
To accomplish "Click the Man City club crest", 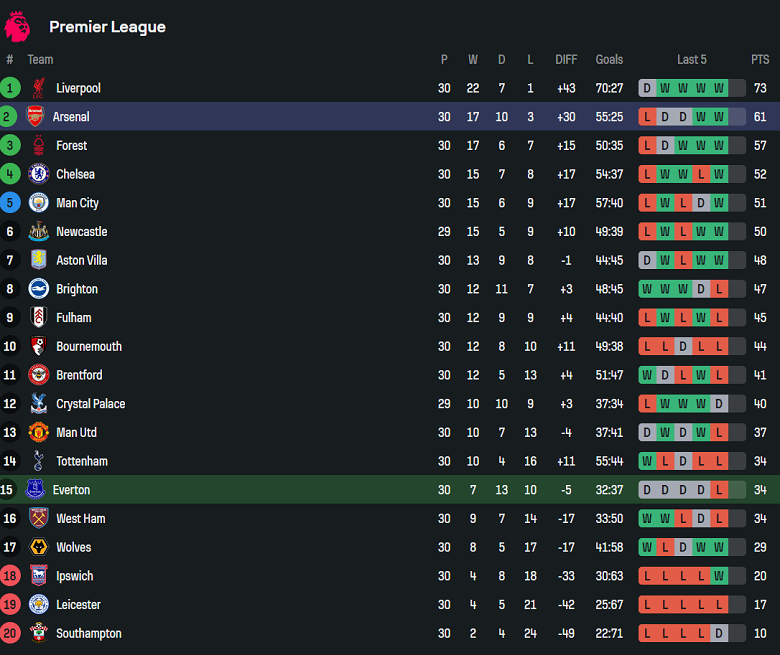I will click(38, 203).
